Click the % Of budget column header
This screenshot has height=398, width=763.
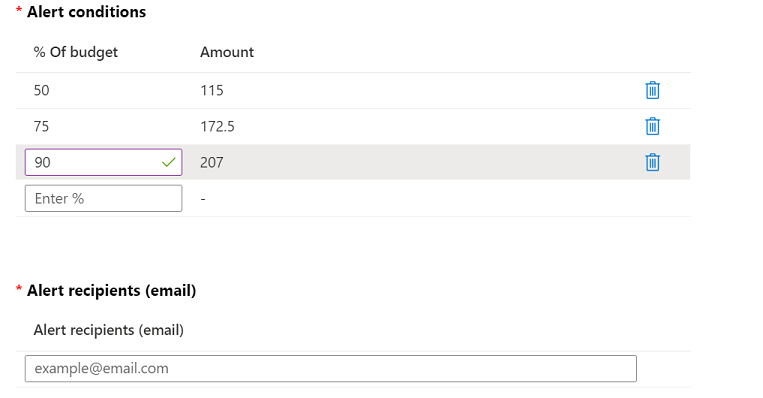(x=75, y=52)
